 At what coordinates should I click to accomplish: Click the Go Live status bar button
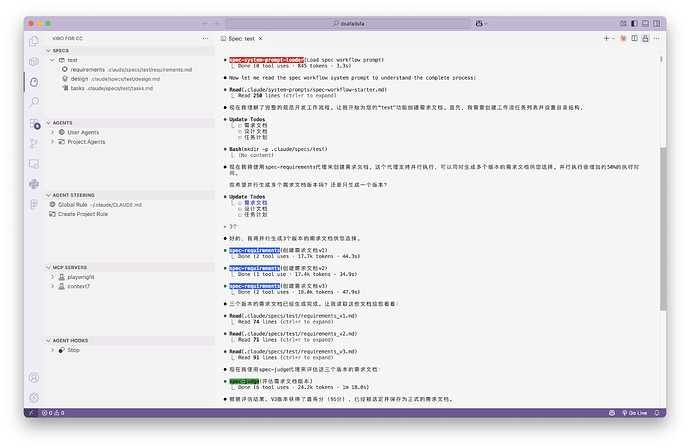click(x=635, y=413)
